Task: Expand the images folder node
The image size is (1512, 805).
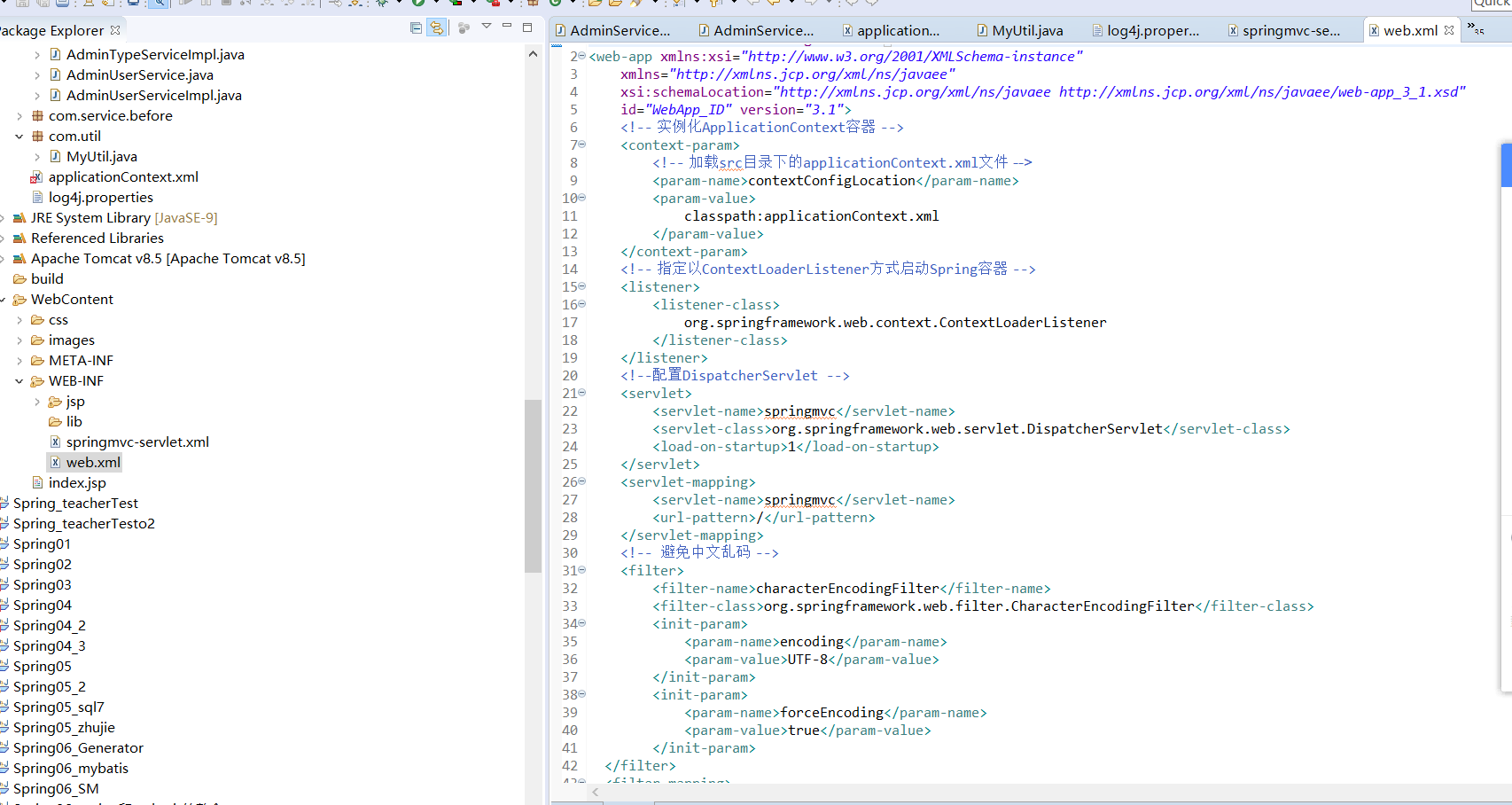Action: tap(19, 340)
